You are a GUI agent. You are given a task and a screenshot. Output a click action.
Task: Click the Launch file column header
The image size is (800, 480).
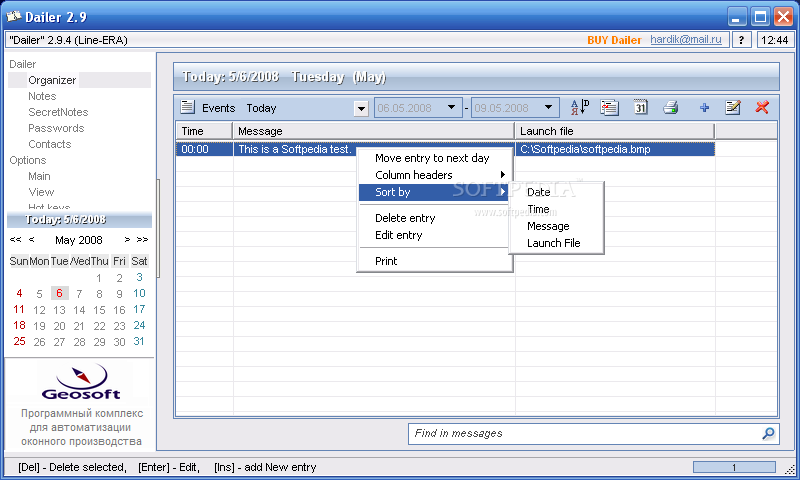pos(615,131)
